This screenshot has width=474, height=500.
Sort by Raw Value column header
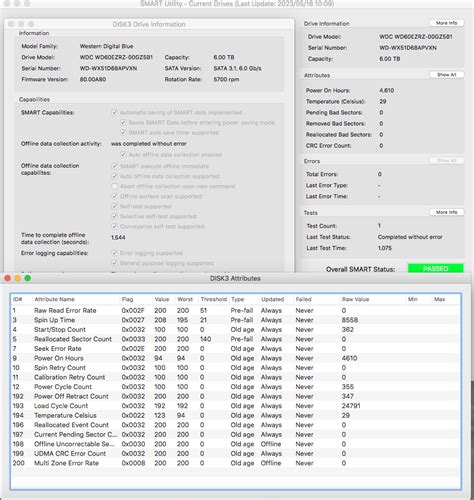tap(373, 299)
